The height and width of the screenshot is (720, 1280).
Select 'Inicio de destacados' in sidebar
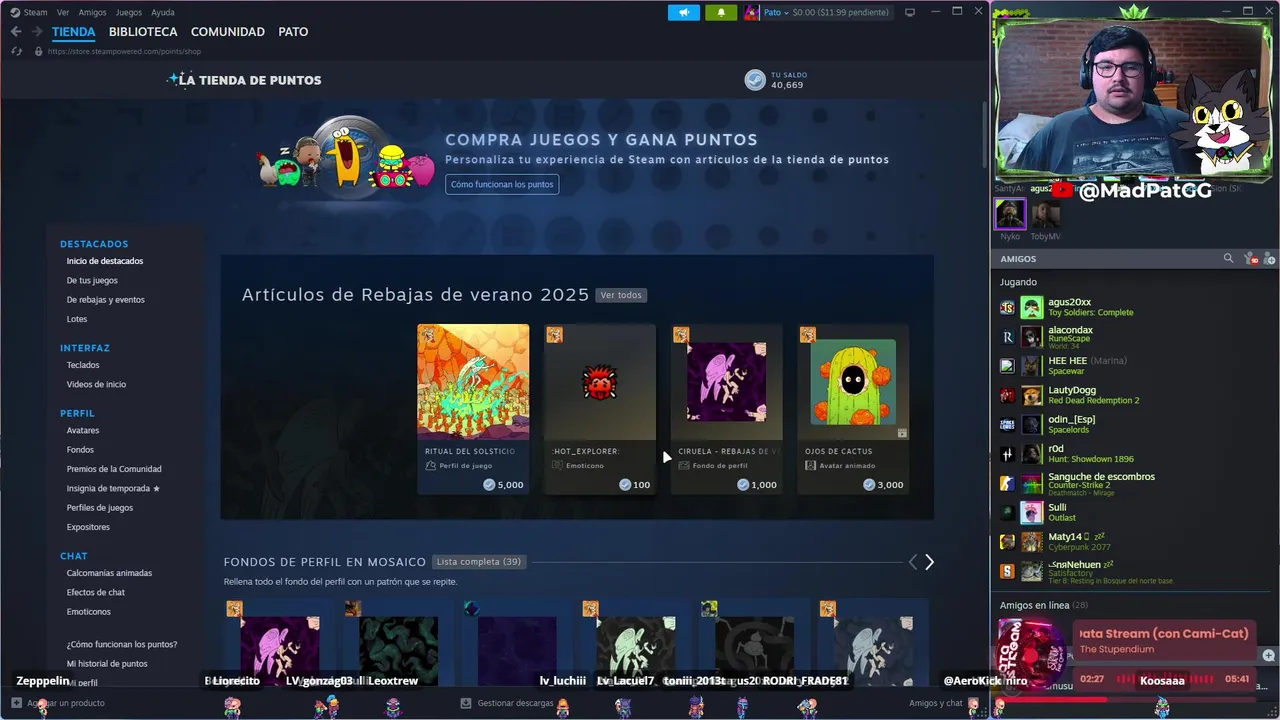coord(105,261)
